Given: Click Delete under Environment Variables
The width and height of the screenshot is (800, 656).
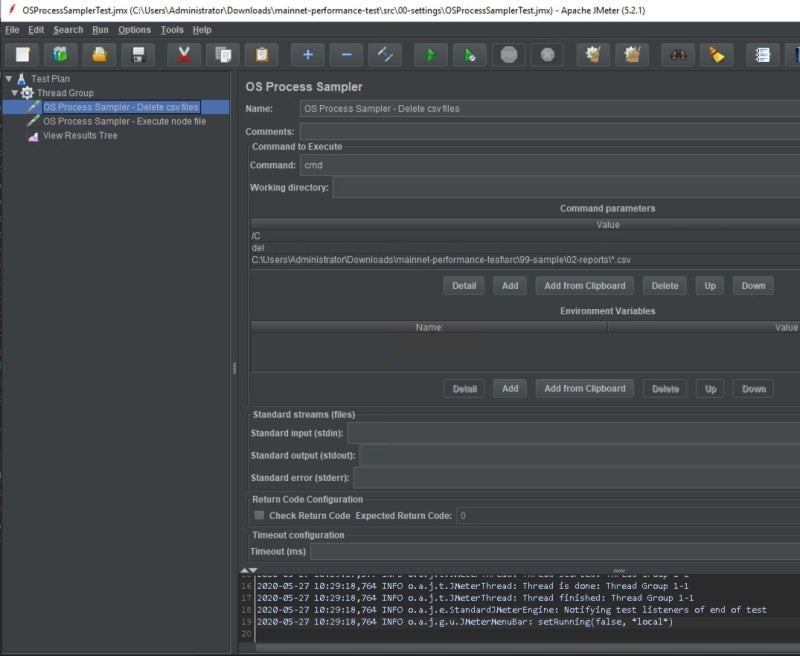Looking at the screenshot, I should click(665, 389).
